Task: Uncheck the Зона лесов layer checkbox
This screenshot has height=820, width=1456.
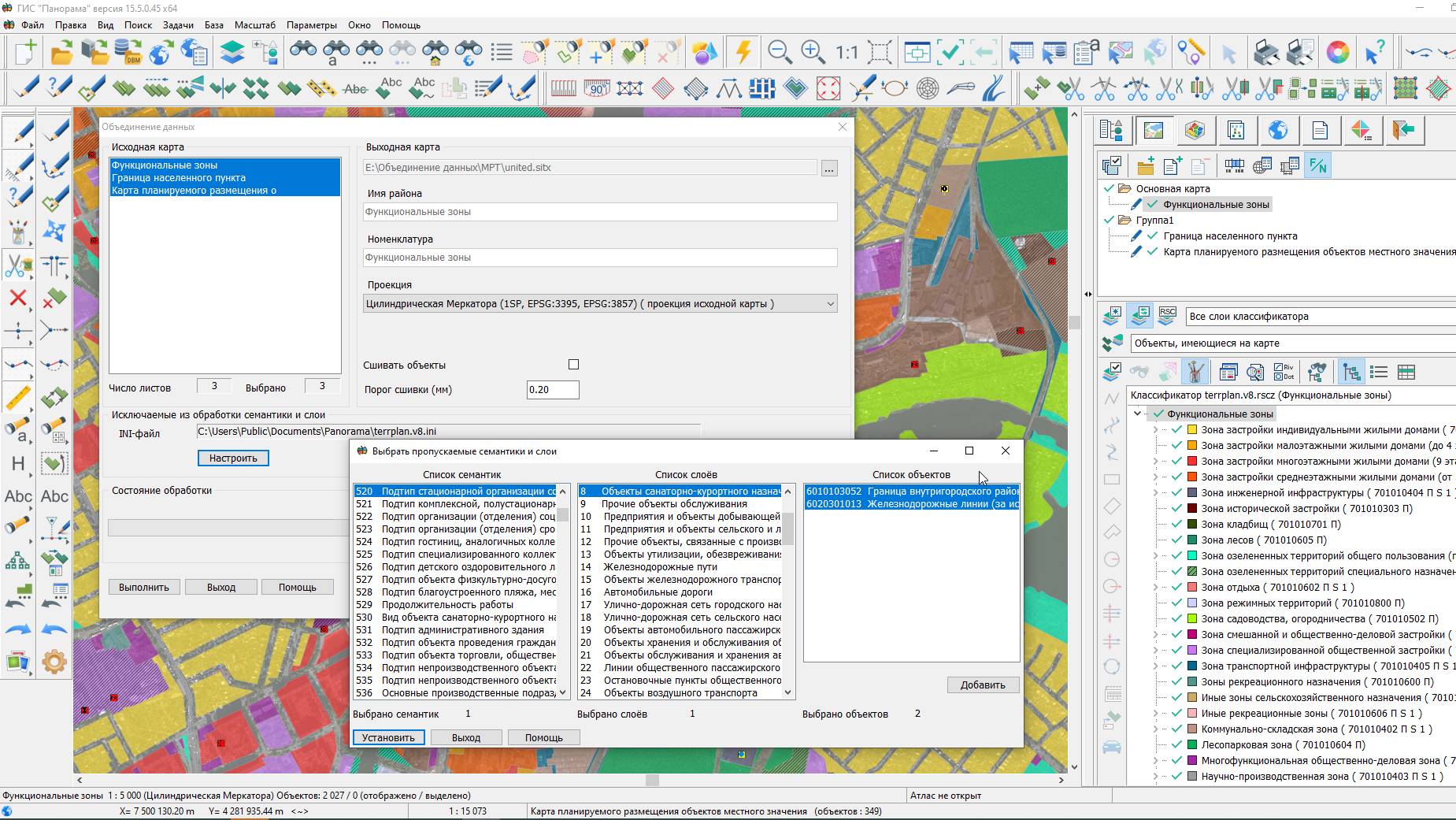Action: (x=1176, y=540)
